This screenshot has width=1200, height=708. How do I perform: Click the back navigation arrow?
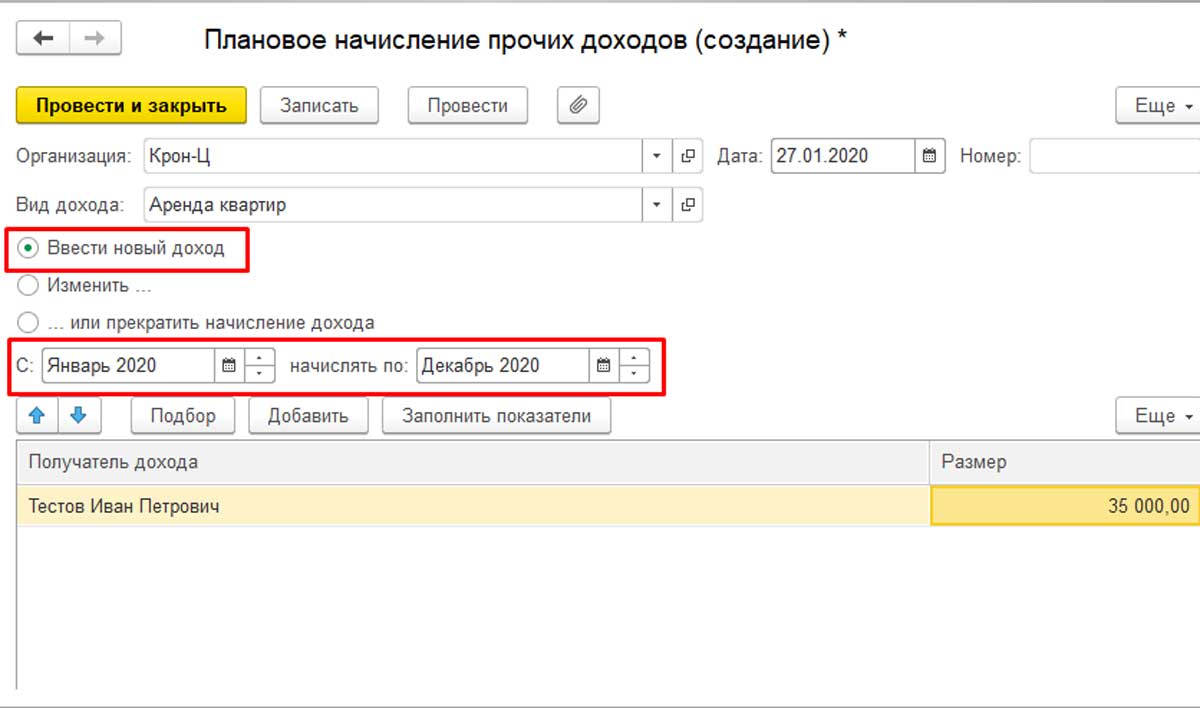(x=43, y=38)
